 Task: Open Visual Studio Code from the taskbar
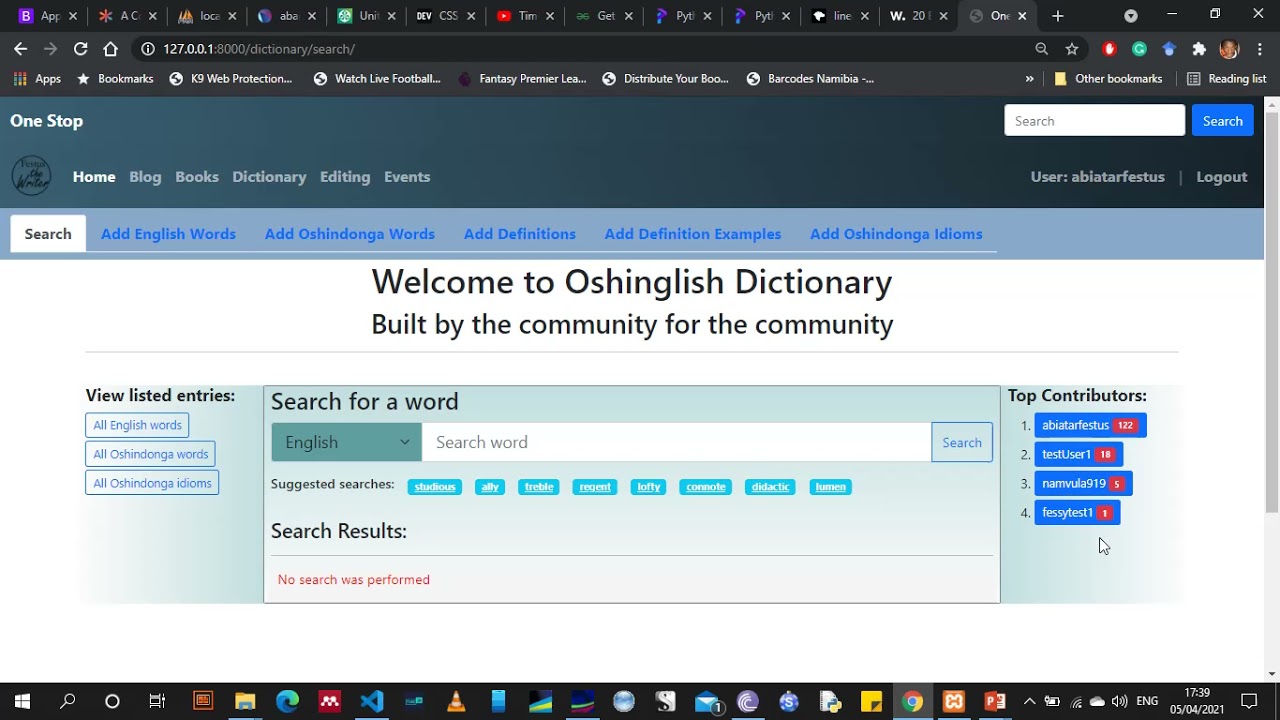pyautogui.click(x=372, y=701)
